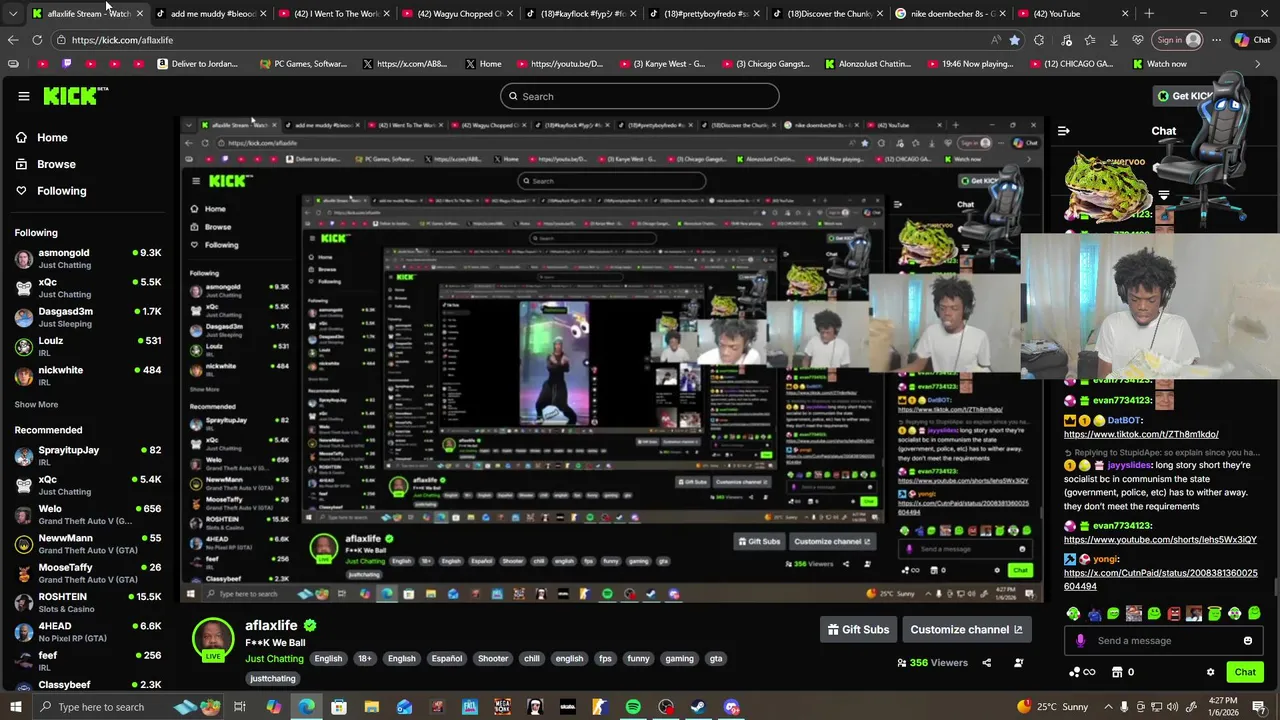This screenshot has width=1280, height=720.
Task: Switch to 'Wagyu Chopped' YouTube tab
Action: pos(455,13)
